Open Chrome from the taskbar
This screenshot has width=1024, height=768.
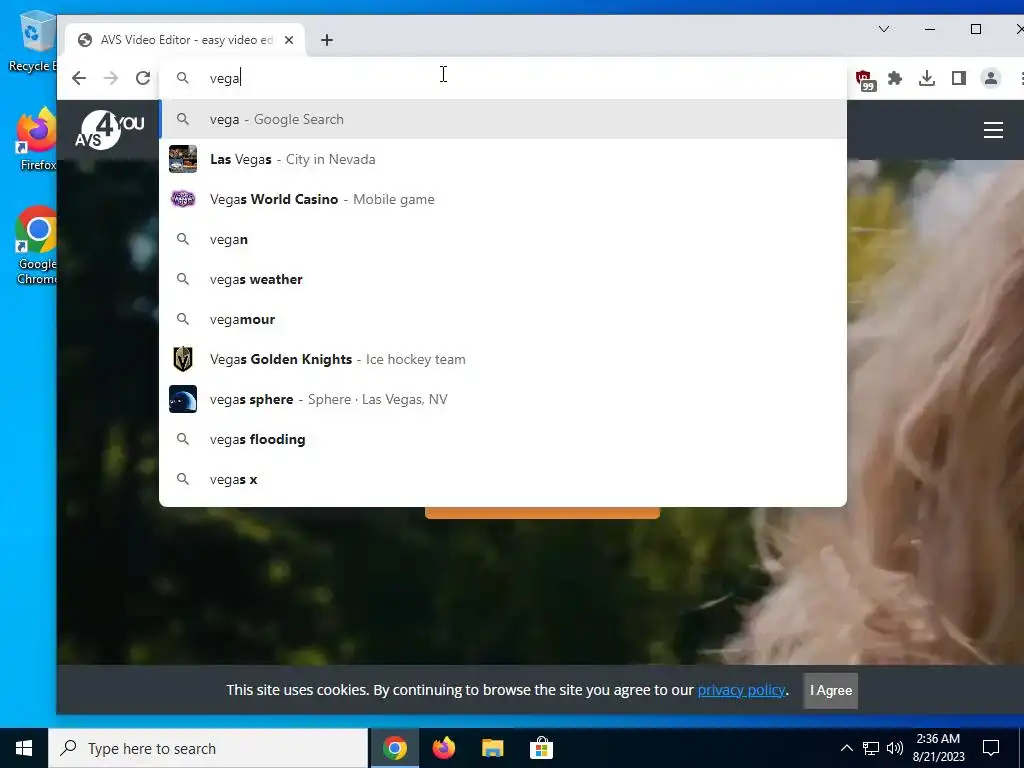pos(394,748)
